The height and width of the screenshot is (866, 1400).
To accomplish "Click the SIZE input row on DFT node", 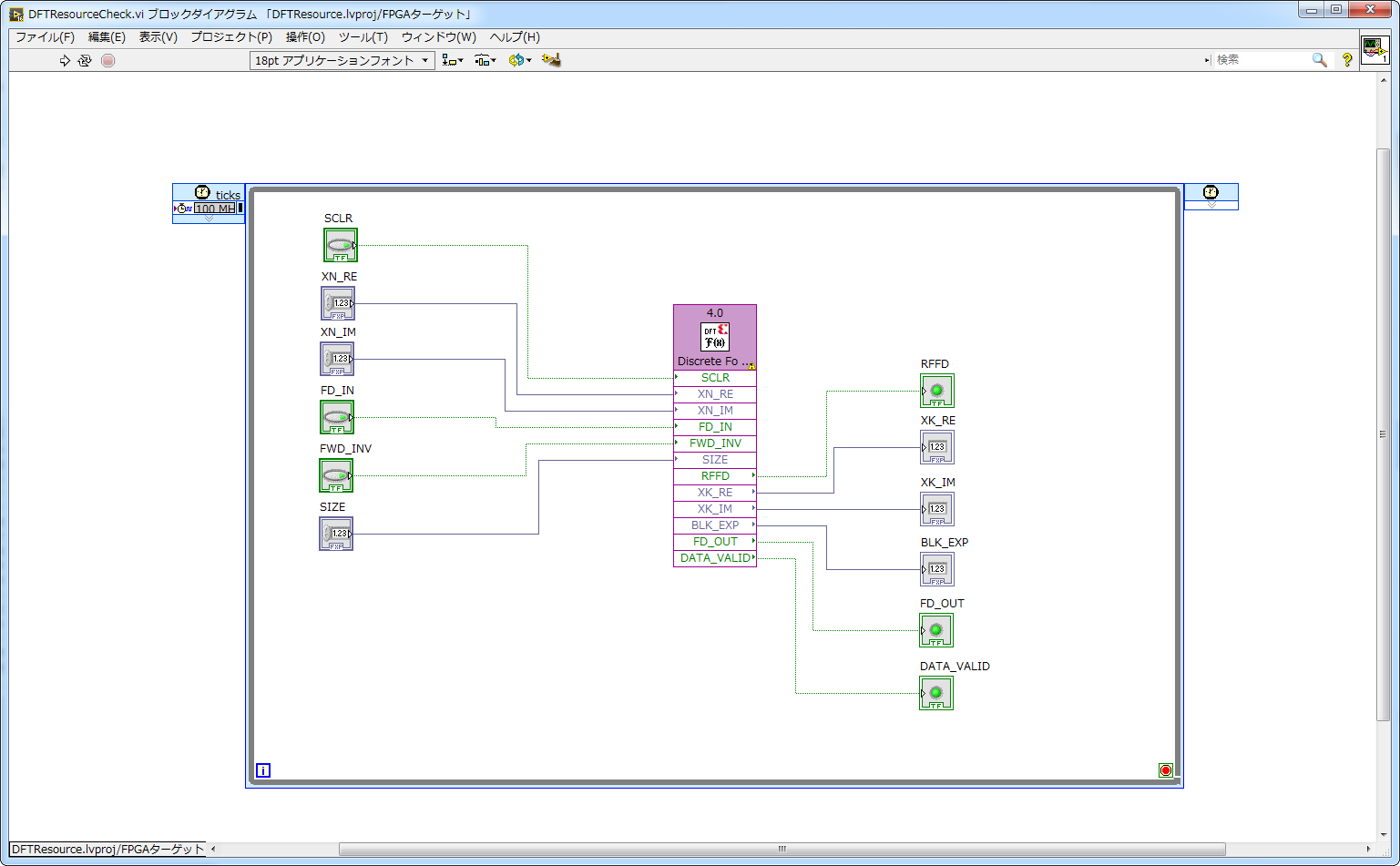I will (x=715, y=460).
